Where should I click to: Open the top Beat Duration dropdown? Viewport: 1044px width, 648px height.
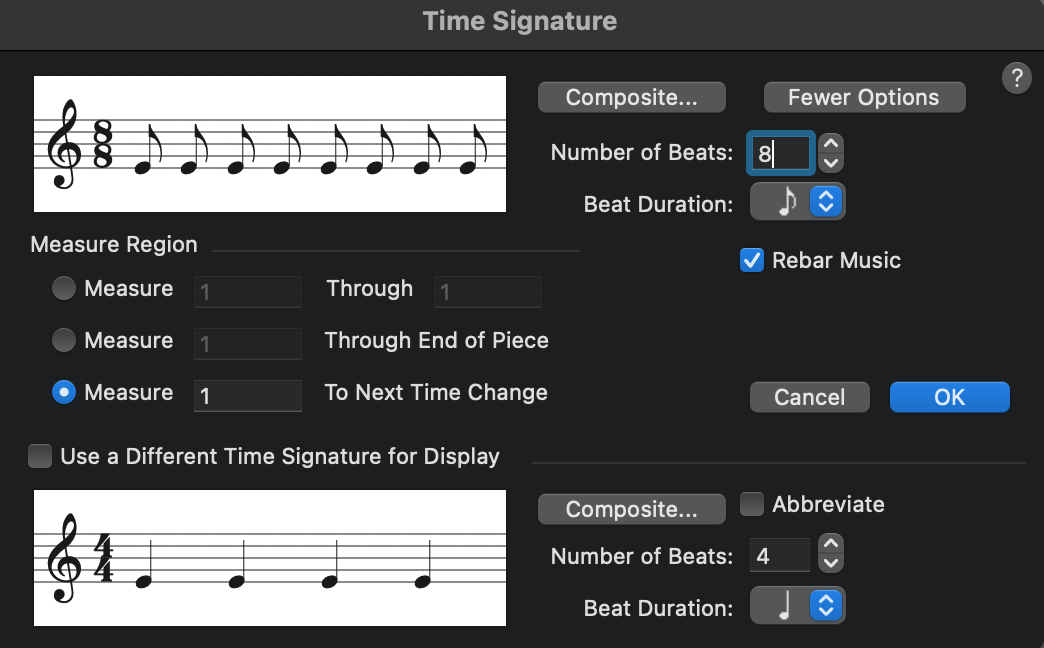(797, 201)
